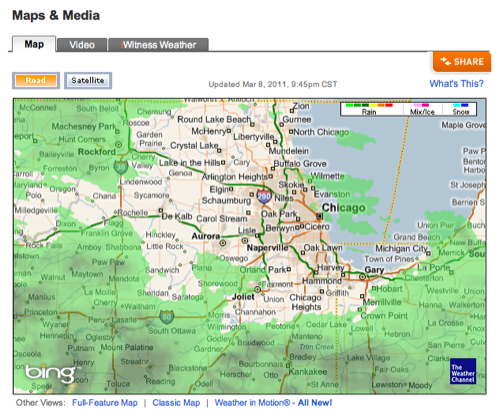Image resolution: width=500 pixels, height=412 pixels.
Task: Click the orange SHARE button
Action: 462,62
